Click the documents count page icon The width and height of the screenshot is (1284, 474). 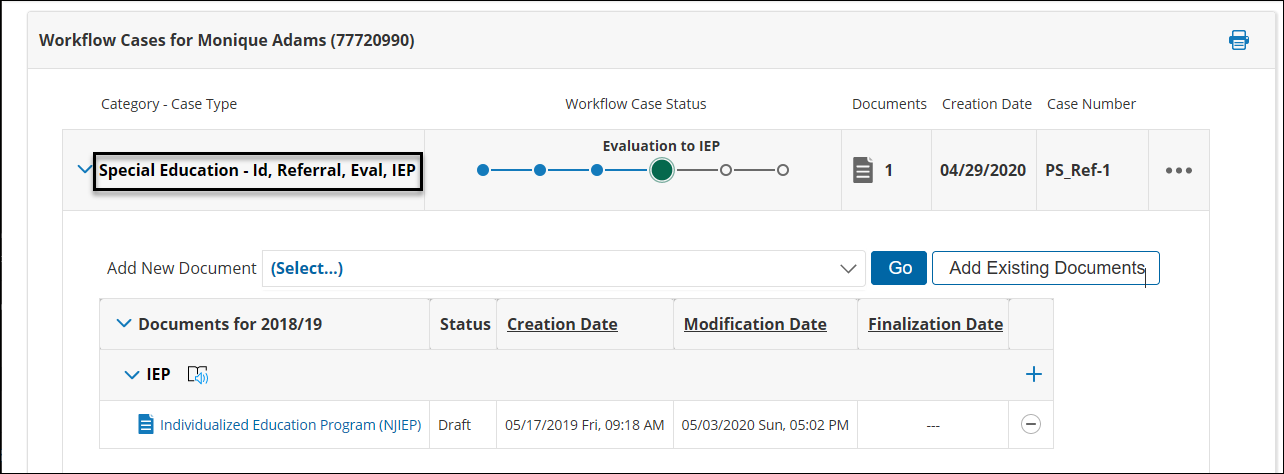[863, 170]
